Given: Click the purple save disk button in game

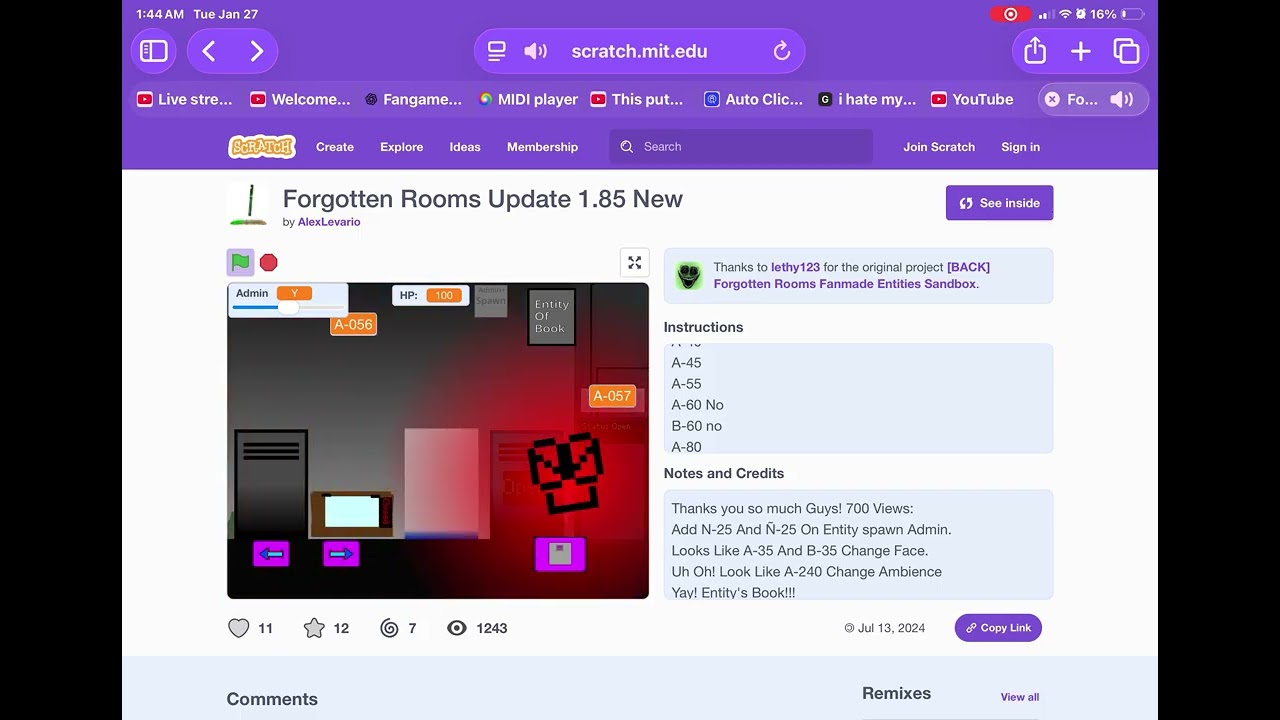Looking at the screenshot, I should (560, 554).
